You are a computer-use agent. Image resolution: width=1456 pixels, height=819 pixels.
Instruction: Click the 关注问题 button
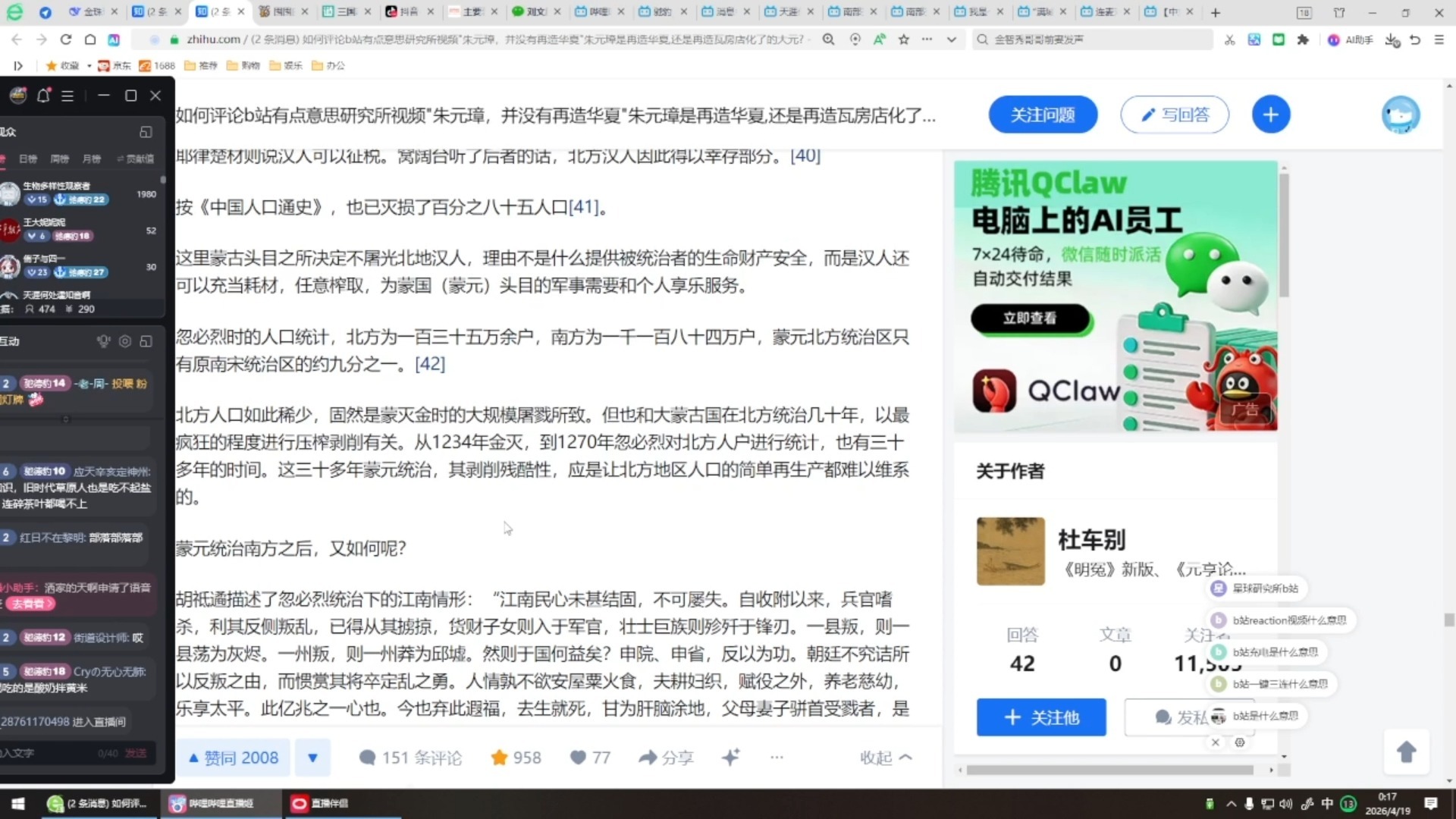point(1042,115)
